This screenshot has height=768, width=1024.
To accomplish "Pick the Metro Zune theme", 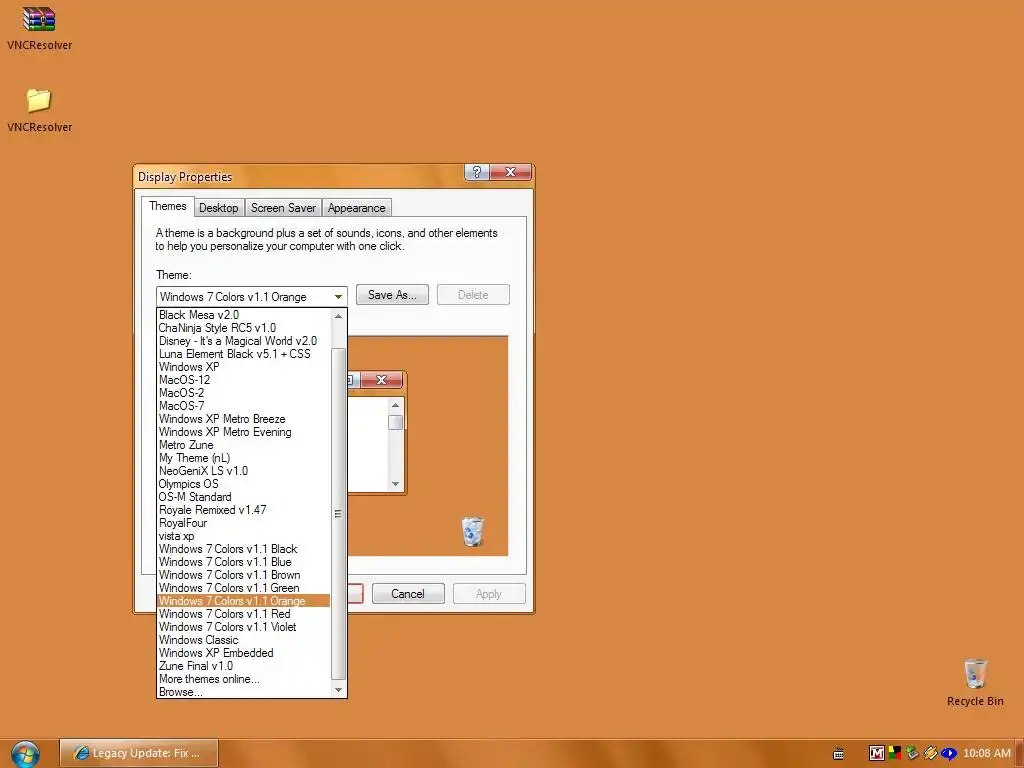I will click(x=244, y=445).
